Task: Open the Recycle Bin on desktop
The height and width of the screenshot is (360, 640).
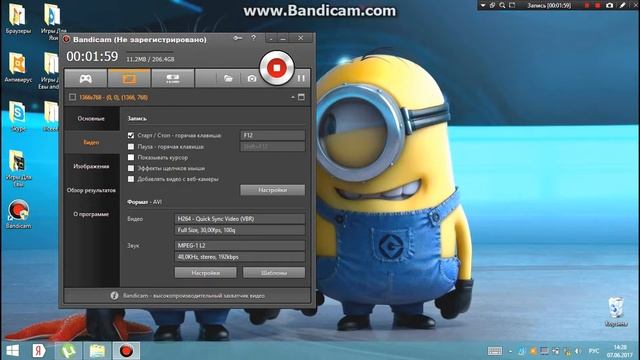Action: (x=616, y=312)
